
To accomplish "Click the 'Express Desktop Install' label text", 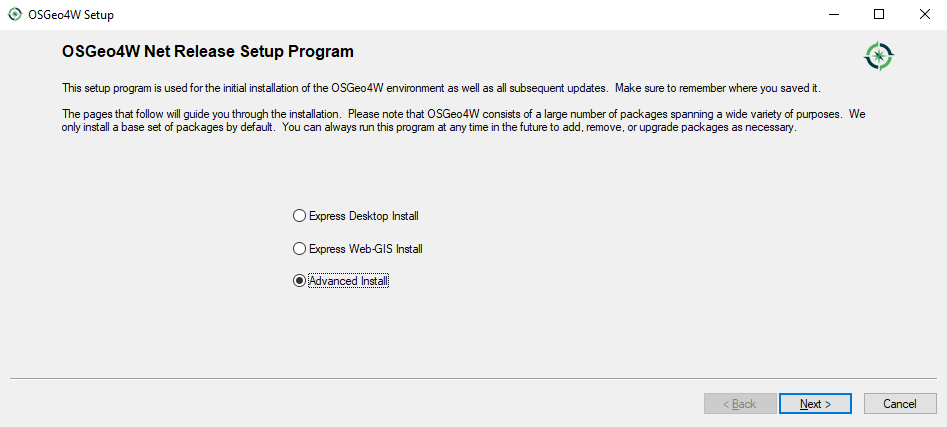I will [x=364, y=216].
